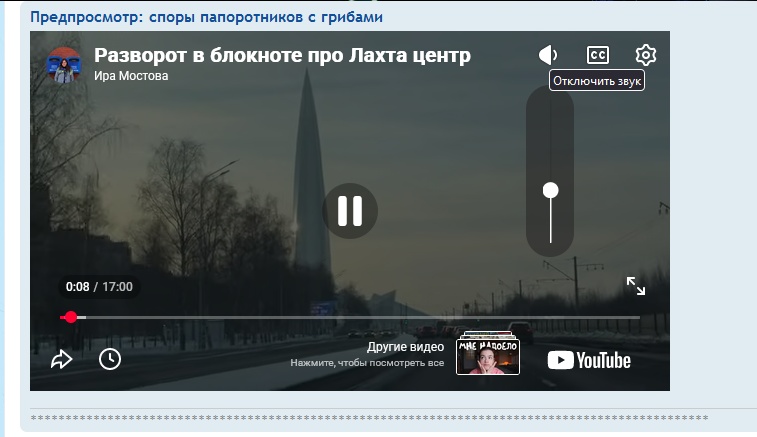Click the 0:08 / 17:00 time display
Image resolution: width=757 pixels, height=437 pixels.
pos(99,287)
